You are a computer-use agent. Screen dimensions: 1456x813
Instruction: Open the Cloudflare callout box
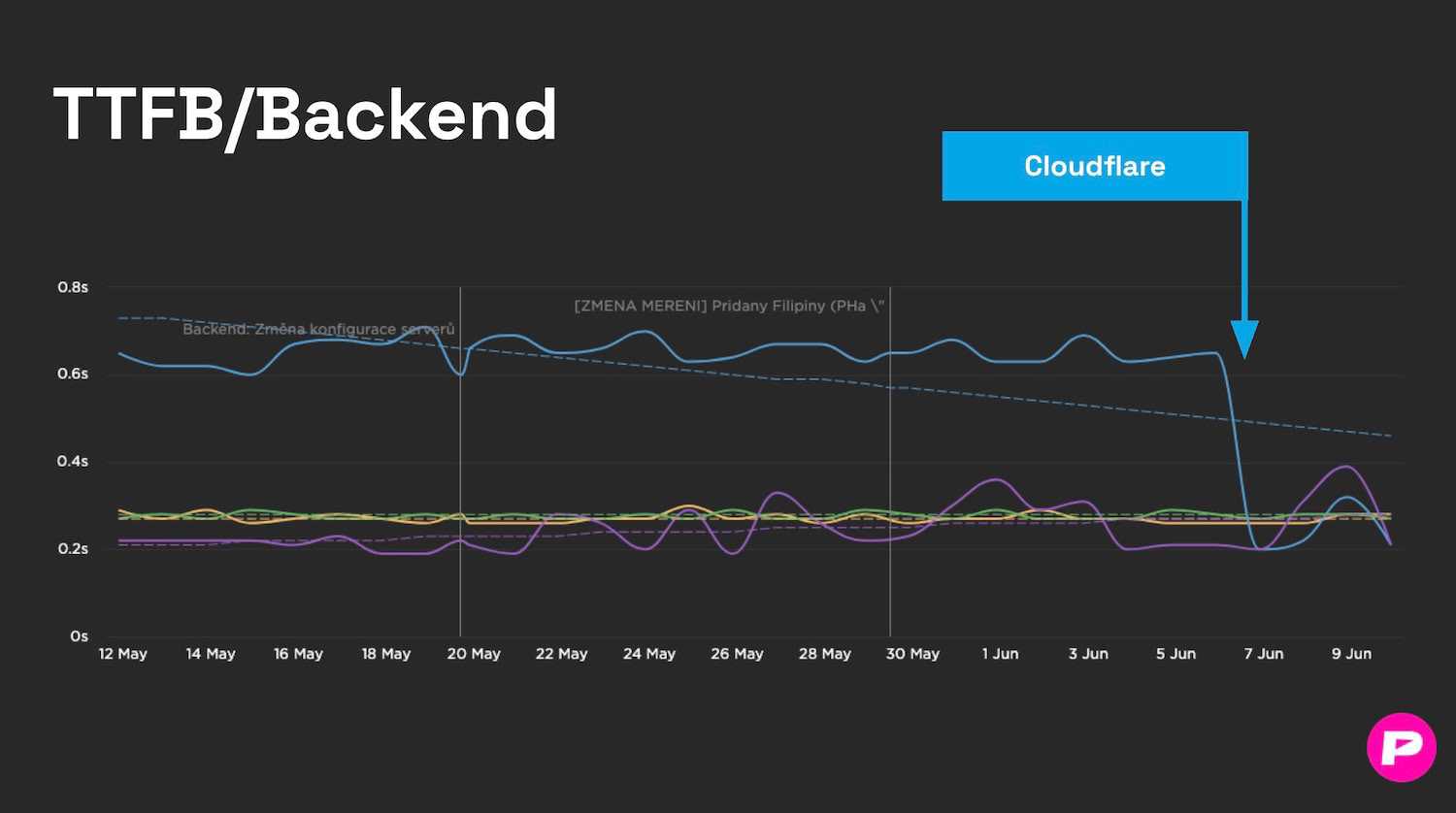pos(1094,165)
